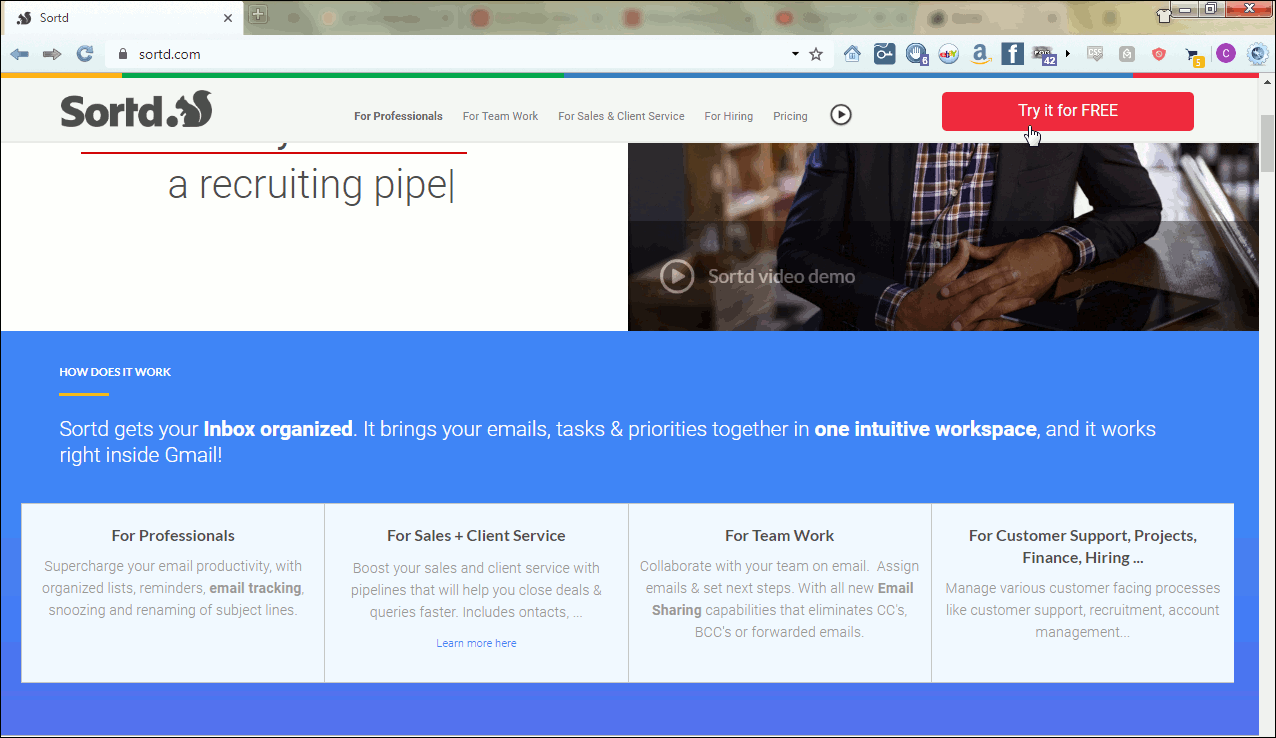Click the Try it for FREE button
Viewport: 1276px width, 738px height.
pos(1068,111)
